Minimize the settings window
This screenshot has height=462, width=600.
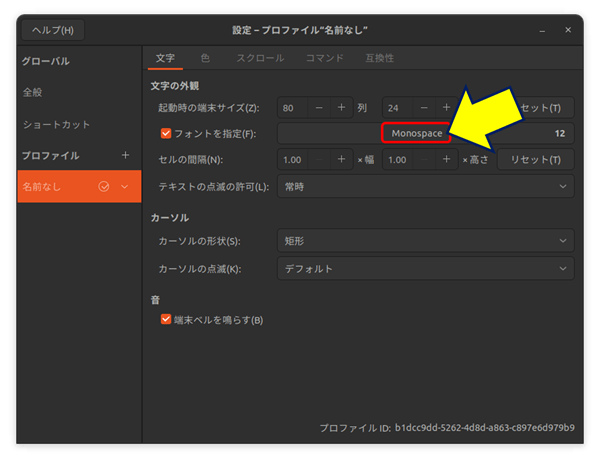[x=542, y=31]
